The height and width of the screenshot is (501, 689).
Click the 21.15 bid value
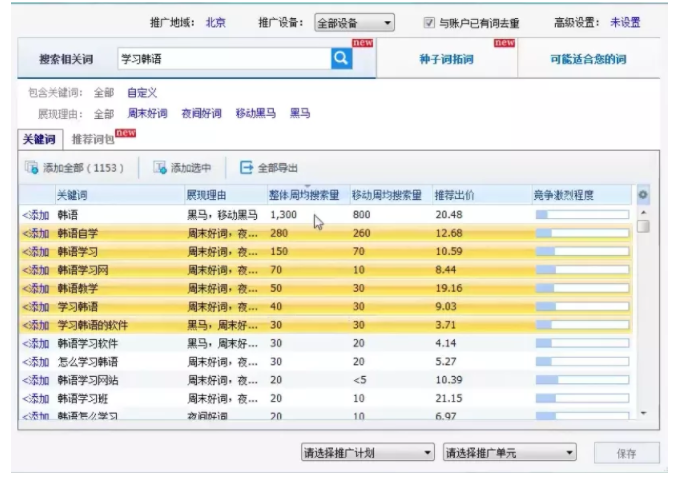coord(449,398)
